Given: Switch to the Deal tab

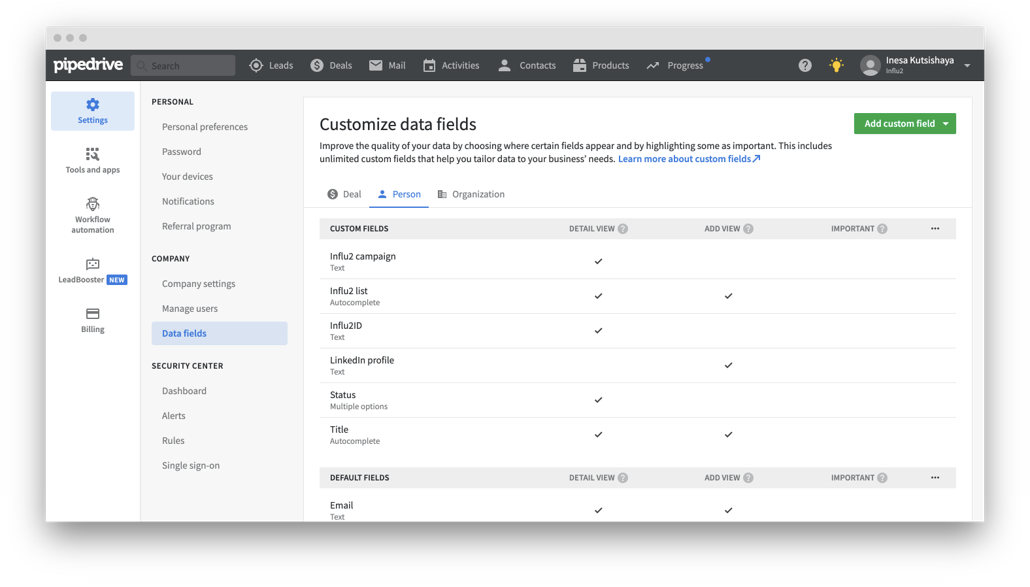Looking at the screenshot, I should click(x=344, y=194).
